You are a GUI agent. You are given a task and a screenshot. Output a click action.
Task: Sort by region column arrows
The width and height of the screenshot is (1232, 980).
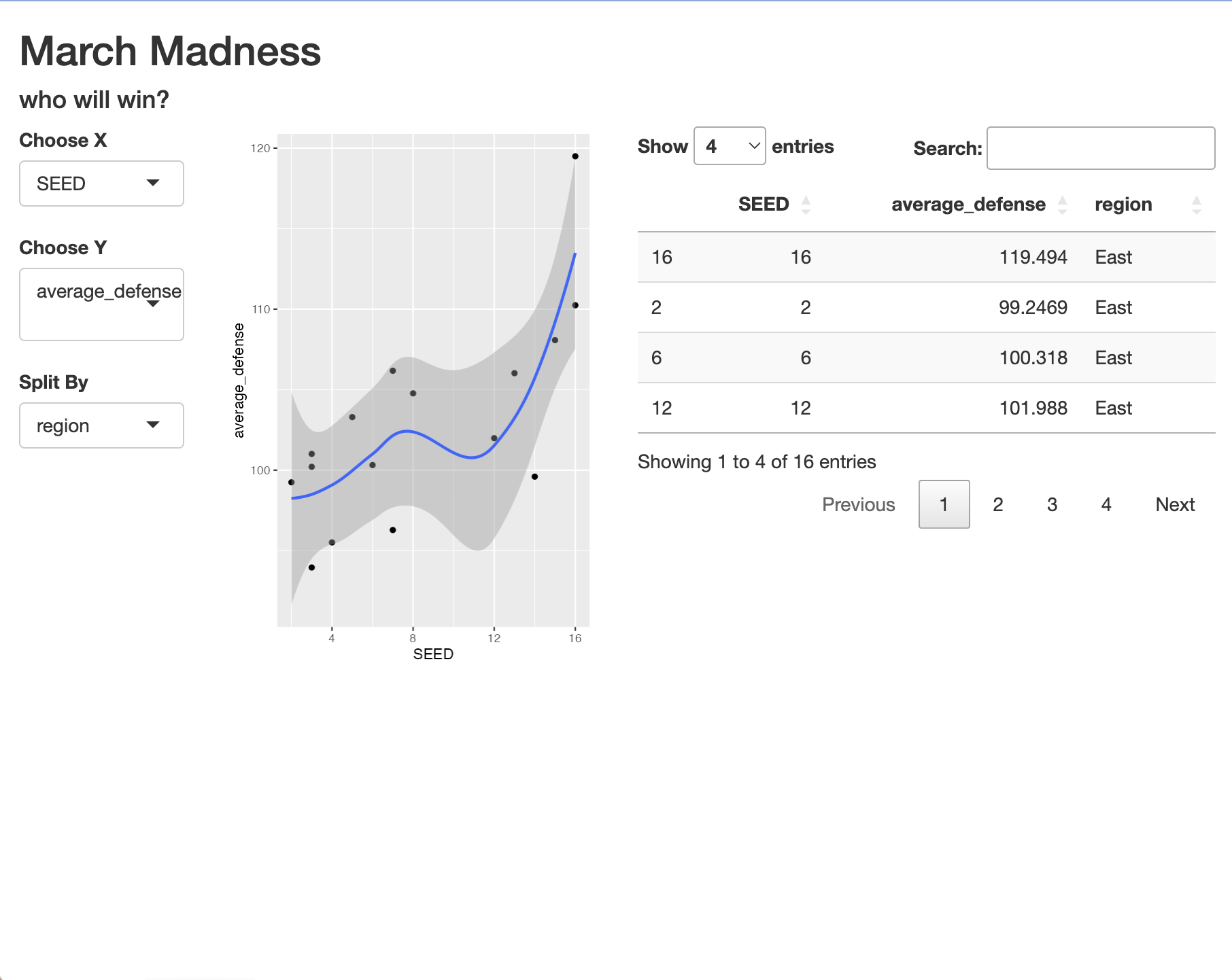(1197, 205)
